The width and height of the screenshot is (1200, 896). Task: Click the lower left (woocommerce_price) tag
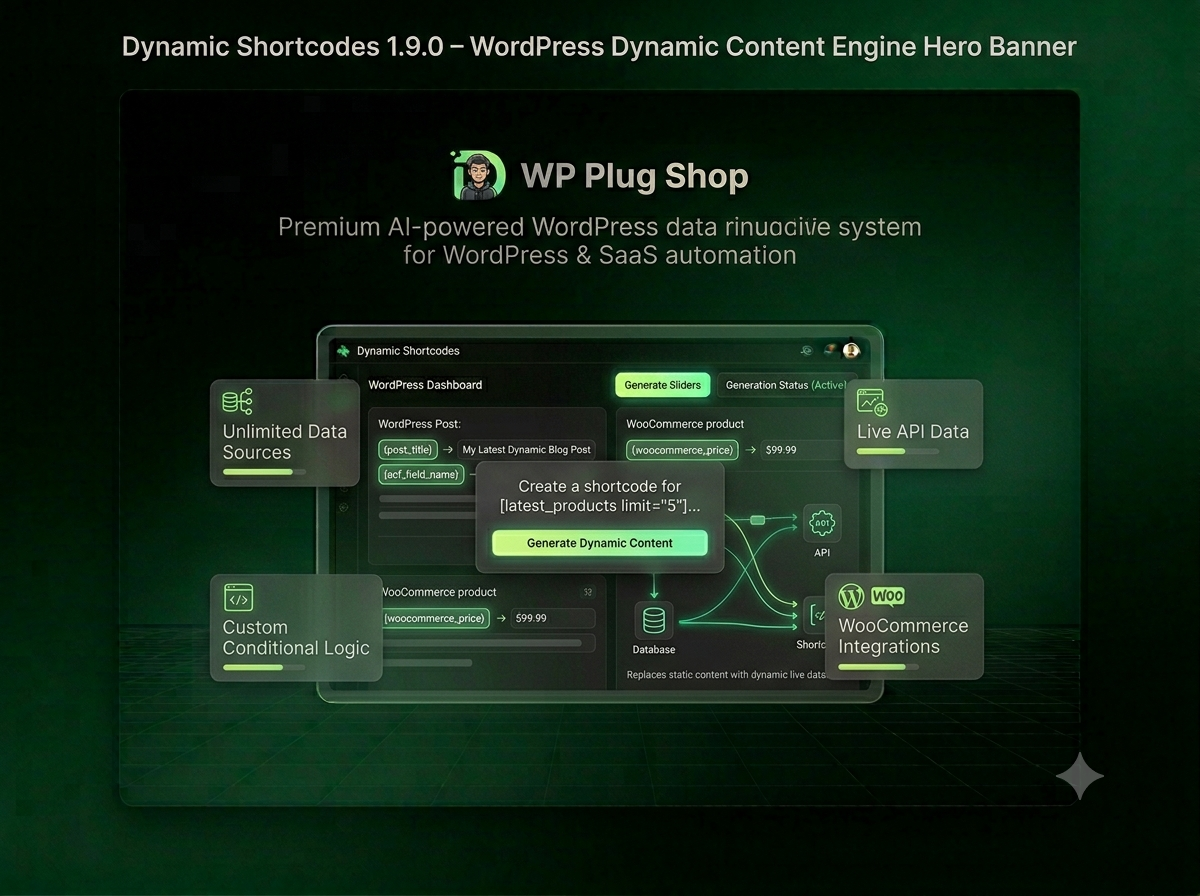coord(434,618)
